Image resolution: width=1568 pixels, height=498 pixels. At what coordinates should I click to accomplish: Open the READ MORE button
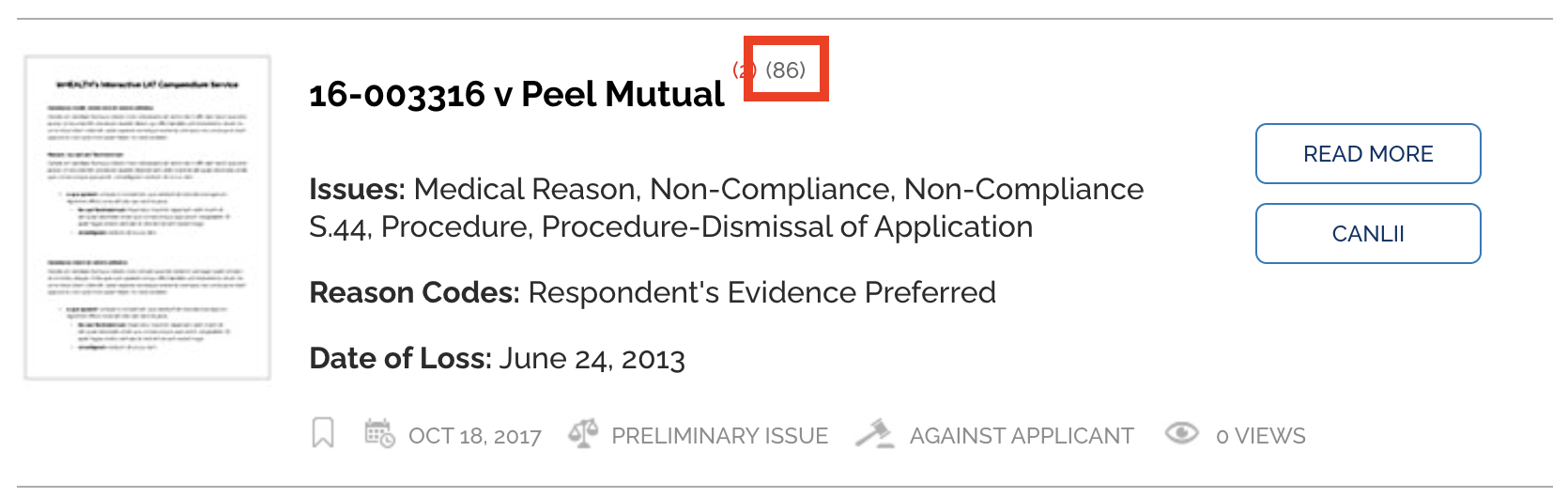point(1368,154)
